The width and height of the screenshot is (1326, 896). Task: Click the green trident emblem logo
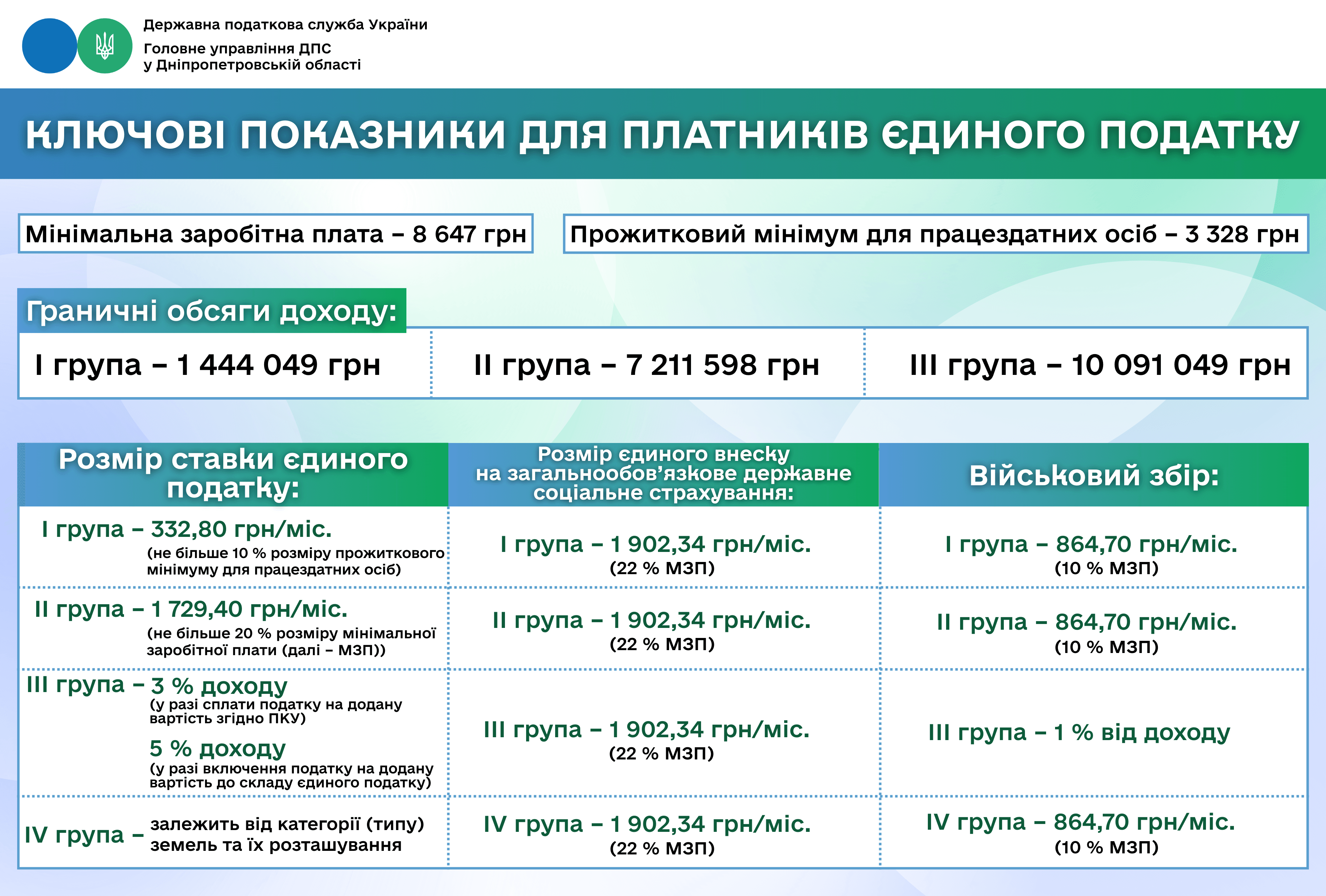click(x=104, y=46)
